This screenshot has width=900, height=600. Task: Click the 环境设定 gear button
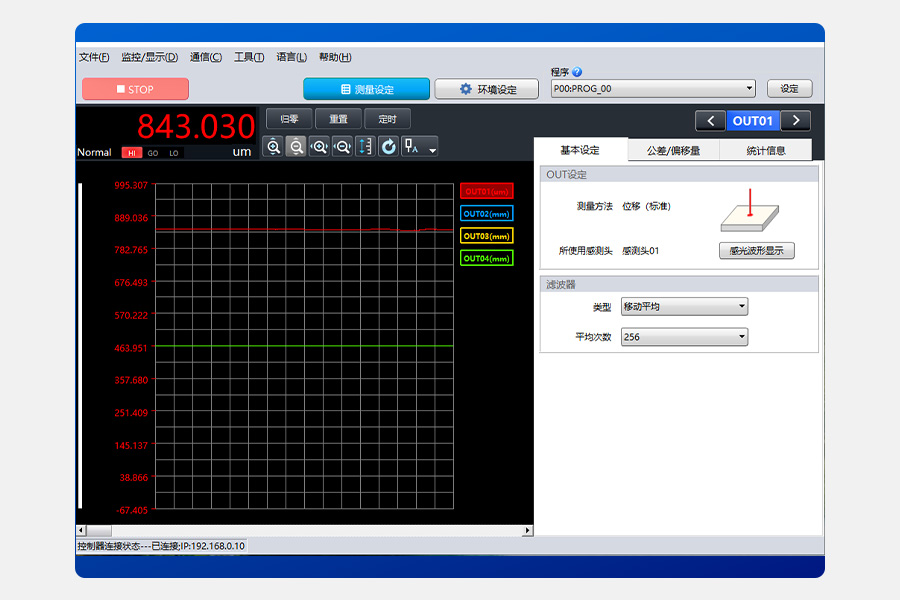coord(487,89)
